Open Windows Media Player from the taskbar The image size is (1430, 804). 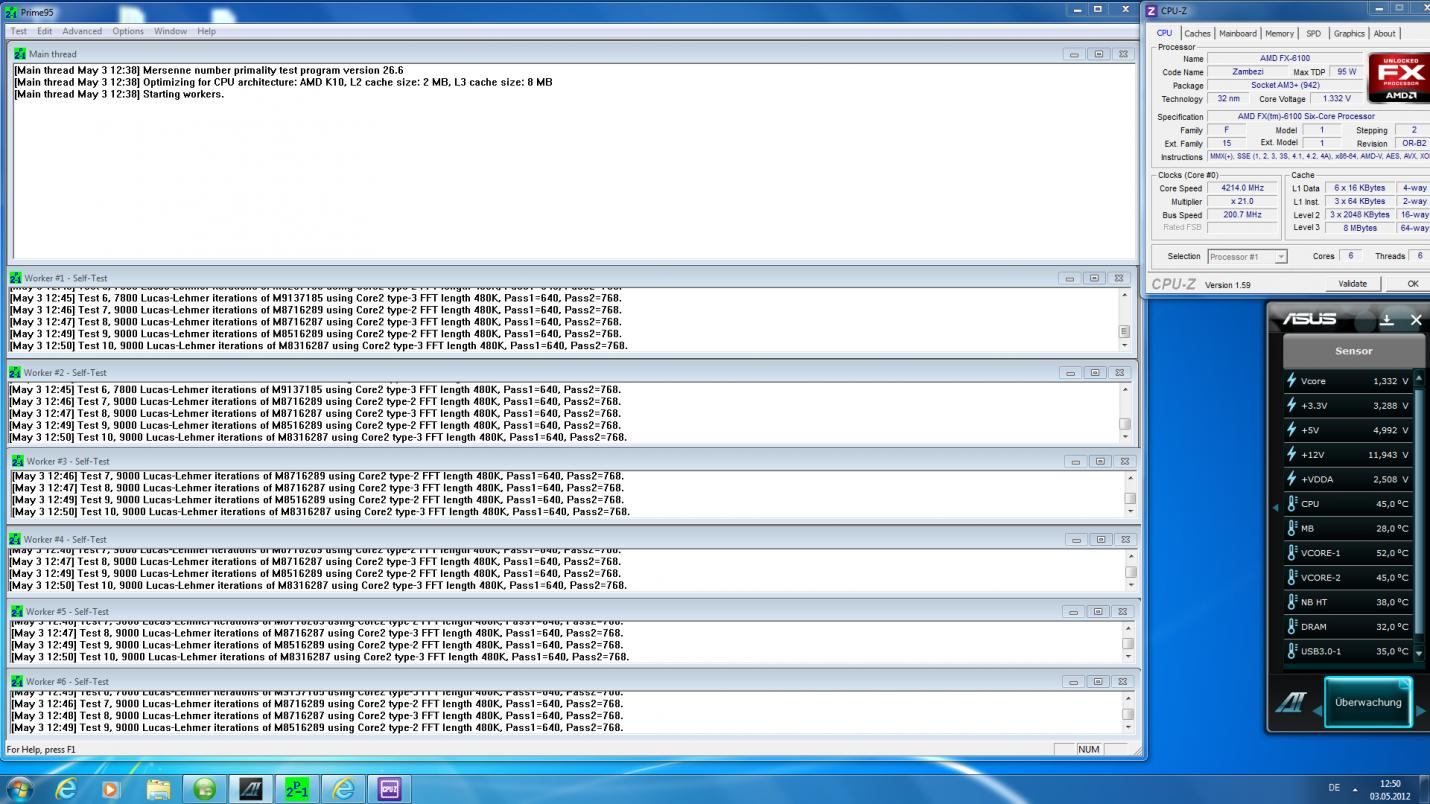(110, 789)
